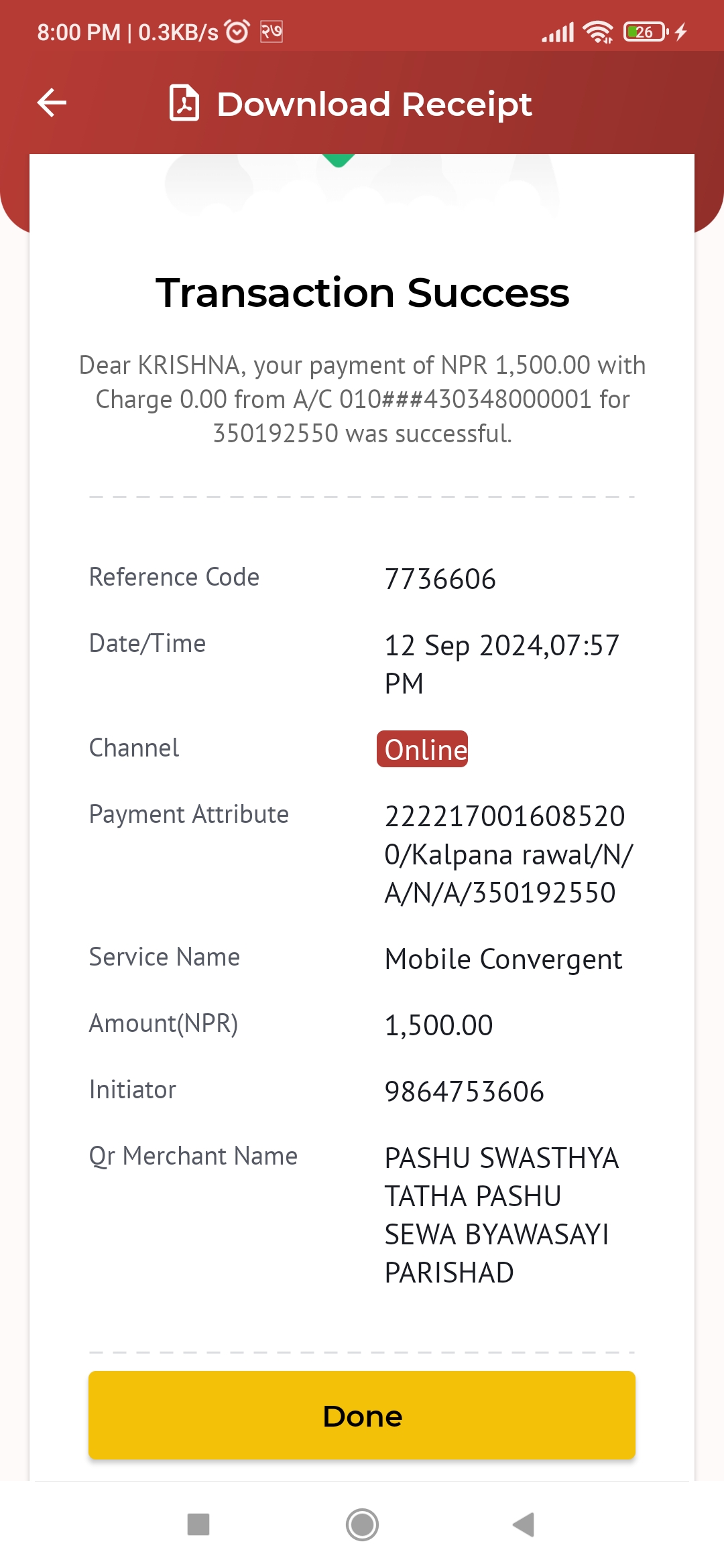Tap the amount value 1,500.00
The height and width of the screenshot is (1568, 724).
click(x=438, y=1025)
